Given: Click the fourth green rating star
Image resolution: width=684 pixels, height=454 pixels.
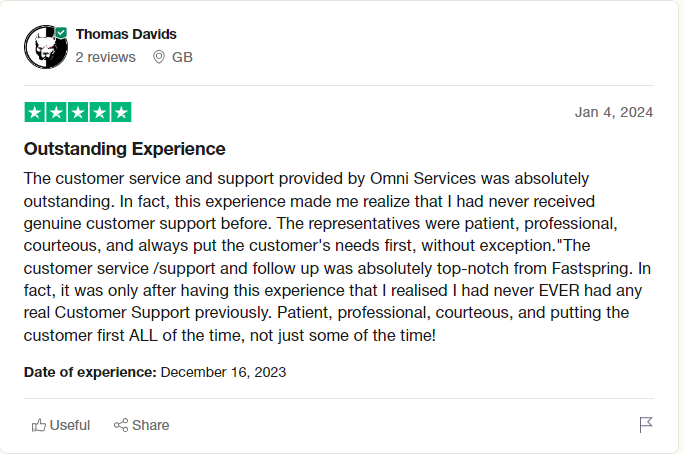Looking at the screenshot, I should [99, 112].
